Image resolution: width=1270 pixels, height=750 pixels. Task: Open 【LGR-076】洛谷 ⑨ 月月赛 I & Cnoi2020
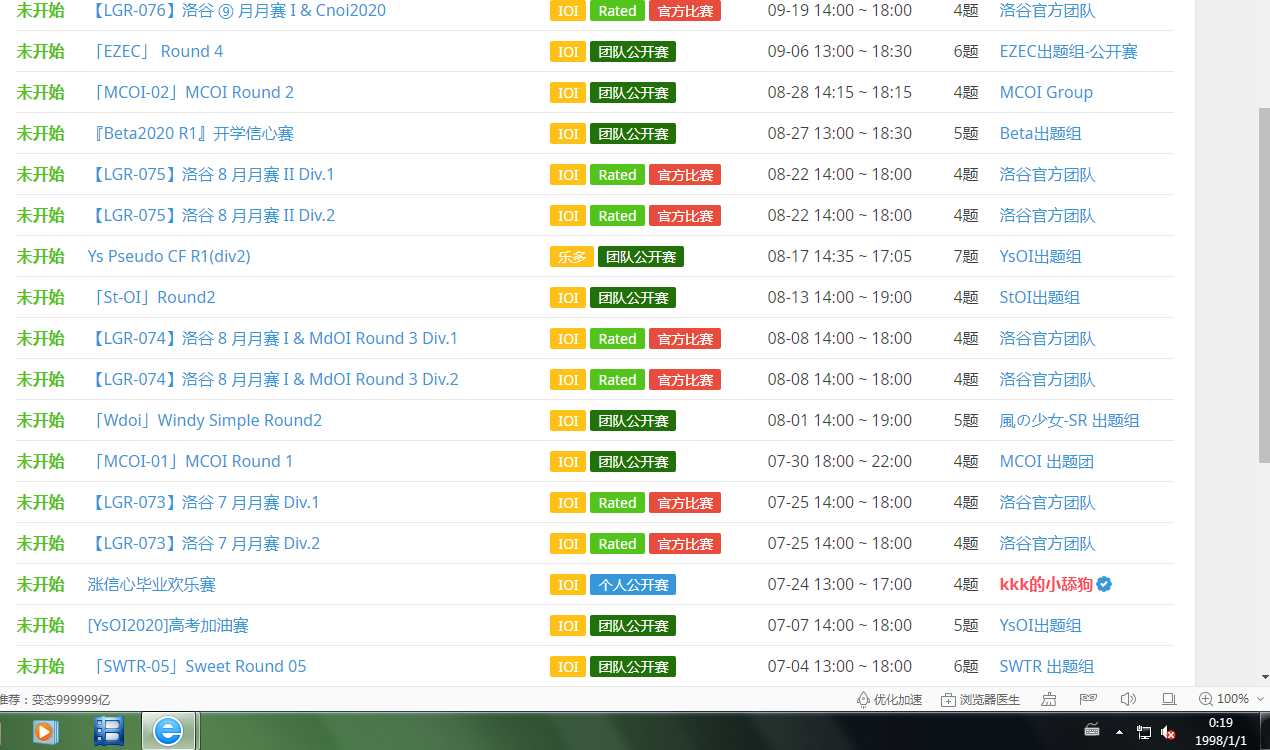click(237, 10)
